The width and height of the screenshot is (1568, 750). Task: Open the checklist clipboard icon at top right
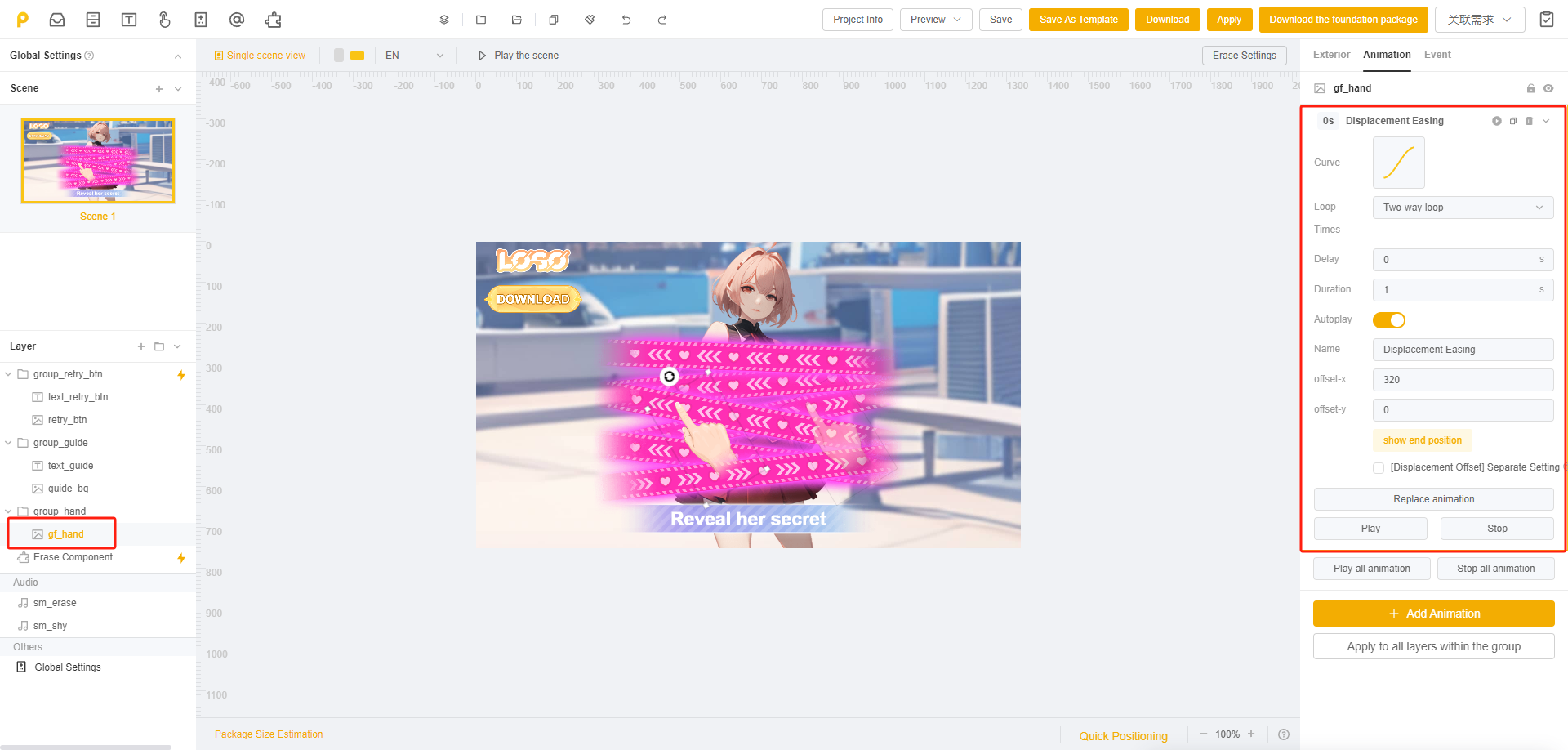click(1547, 20)
